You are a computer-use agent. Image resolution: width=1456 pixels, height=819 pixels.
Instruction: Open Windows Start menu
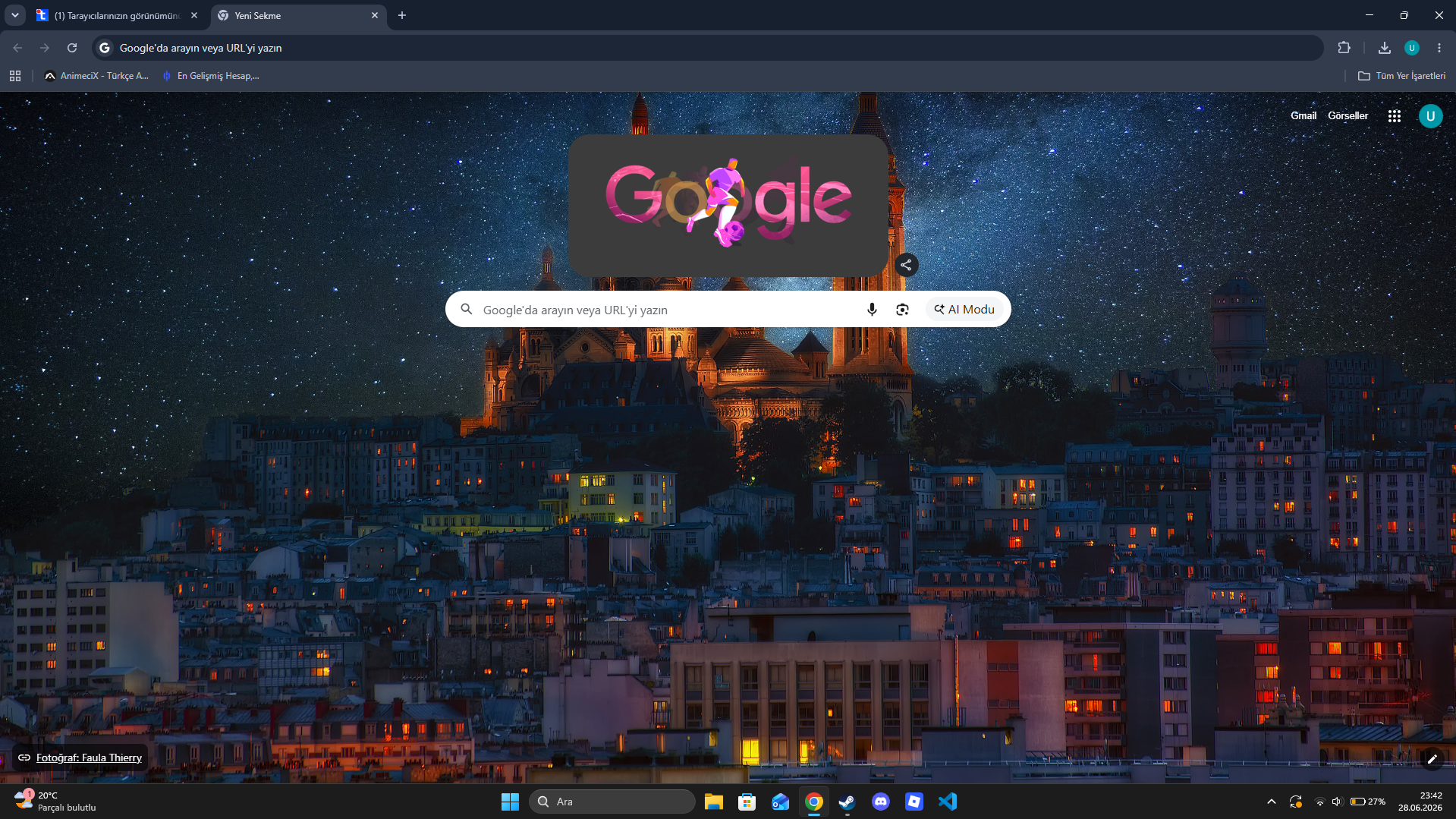510,802
